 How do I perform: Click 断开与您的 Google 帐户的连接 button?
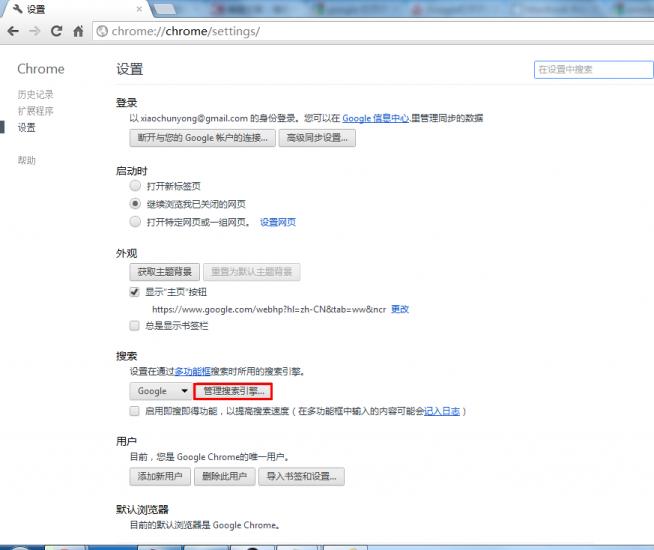pyautogui.click(x=202, y=138)
